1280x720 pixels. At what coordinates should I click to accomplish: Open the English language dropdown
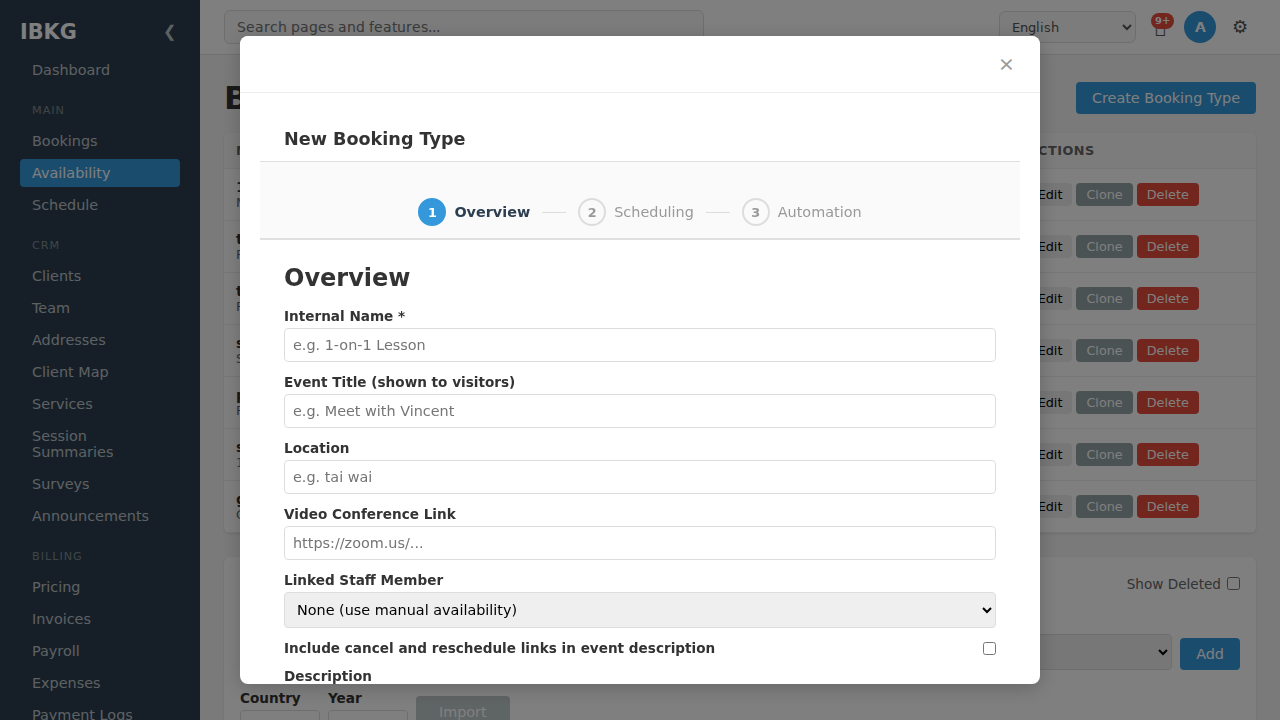1067,27
